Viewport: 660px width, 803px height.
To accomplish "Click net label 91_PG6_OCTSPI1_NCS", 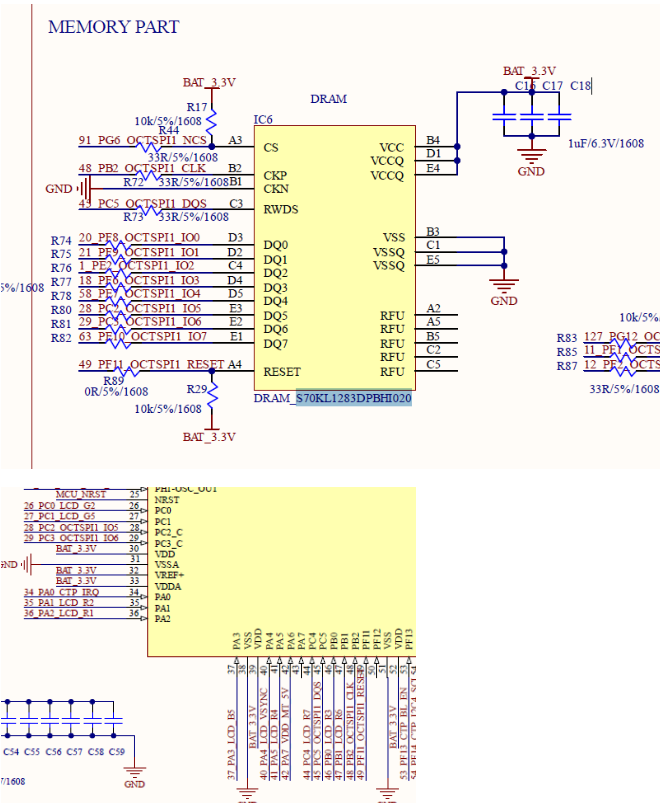I will 142,140.
